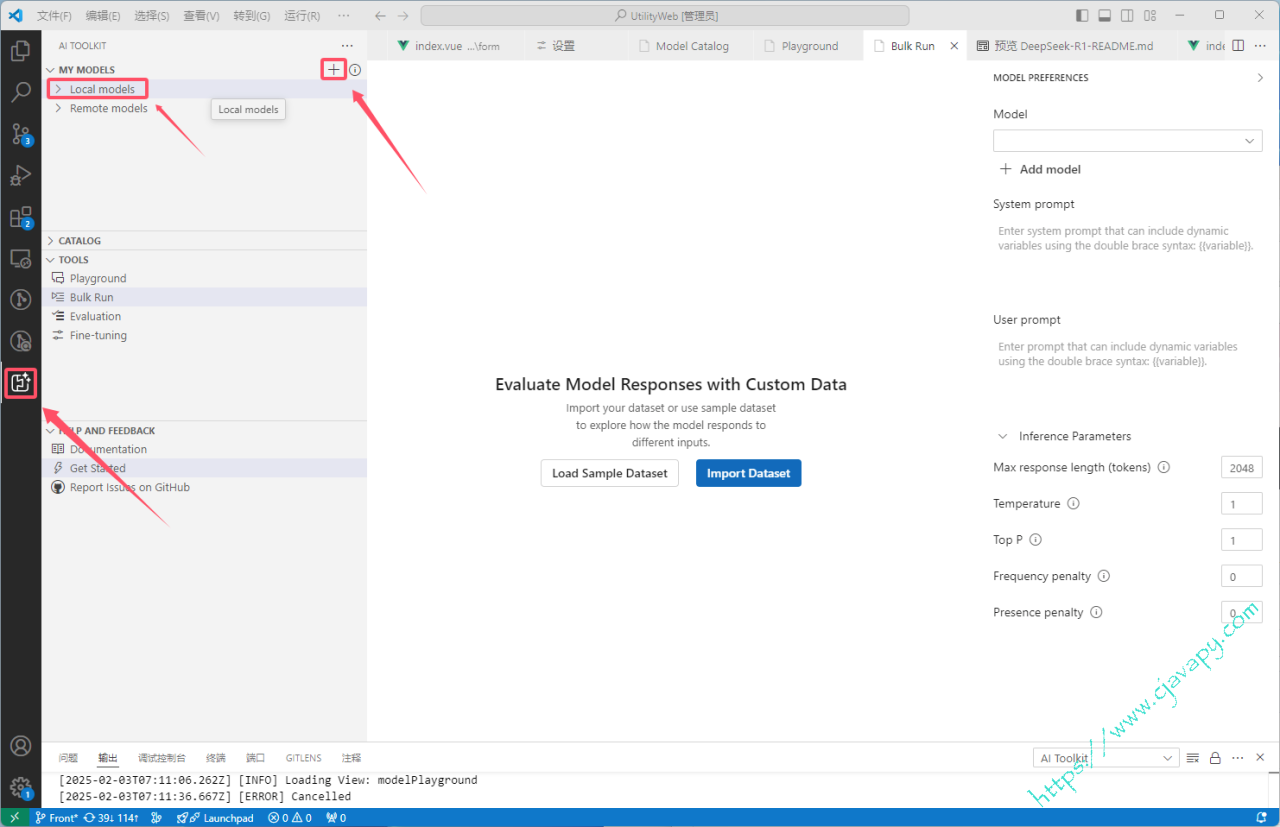Image resolution: width=1280 pixels, height=827 pixels.
Task: Switch to the 终端 panel tab
Action: pos(215,758)
